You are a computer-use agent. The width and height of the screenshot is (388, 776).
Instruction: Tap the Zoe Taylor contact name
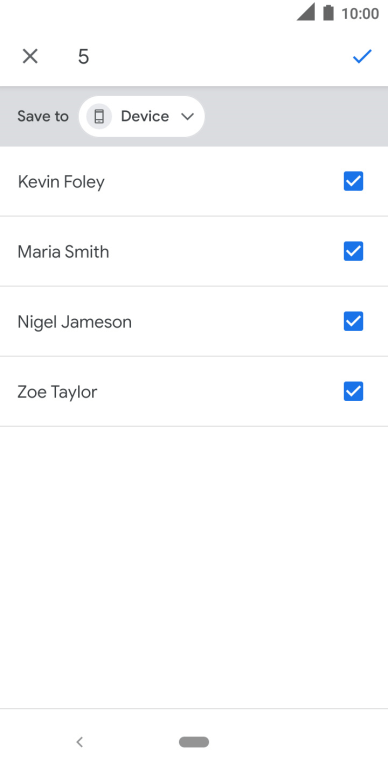click(57, 392)
